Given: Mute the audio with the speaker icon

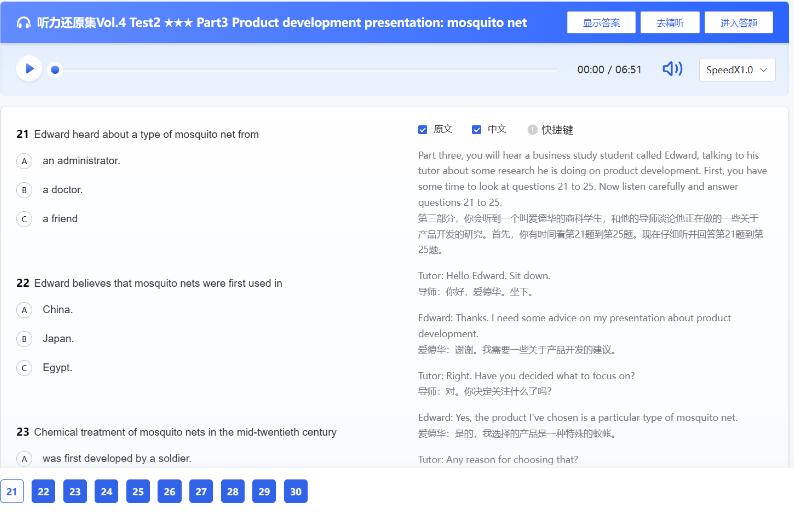Looking at the screenshot, I should 672,68.
